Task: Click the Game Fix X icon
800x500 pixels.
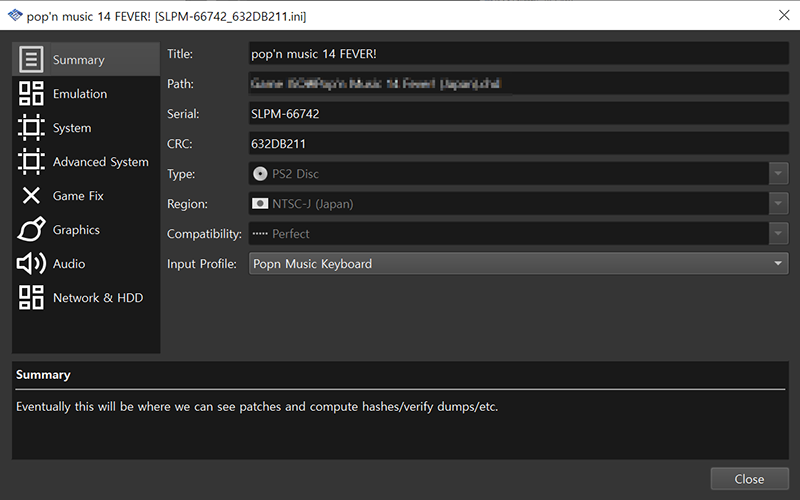Action: (31, 195)
